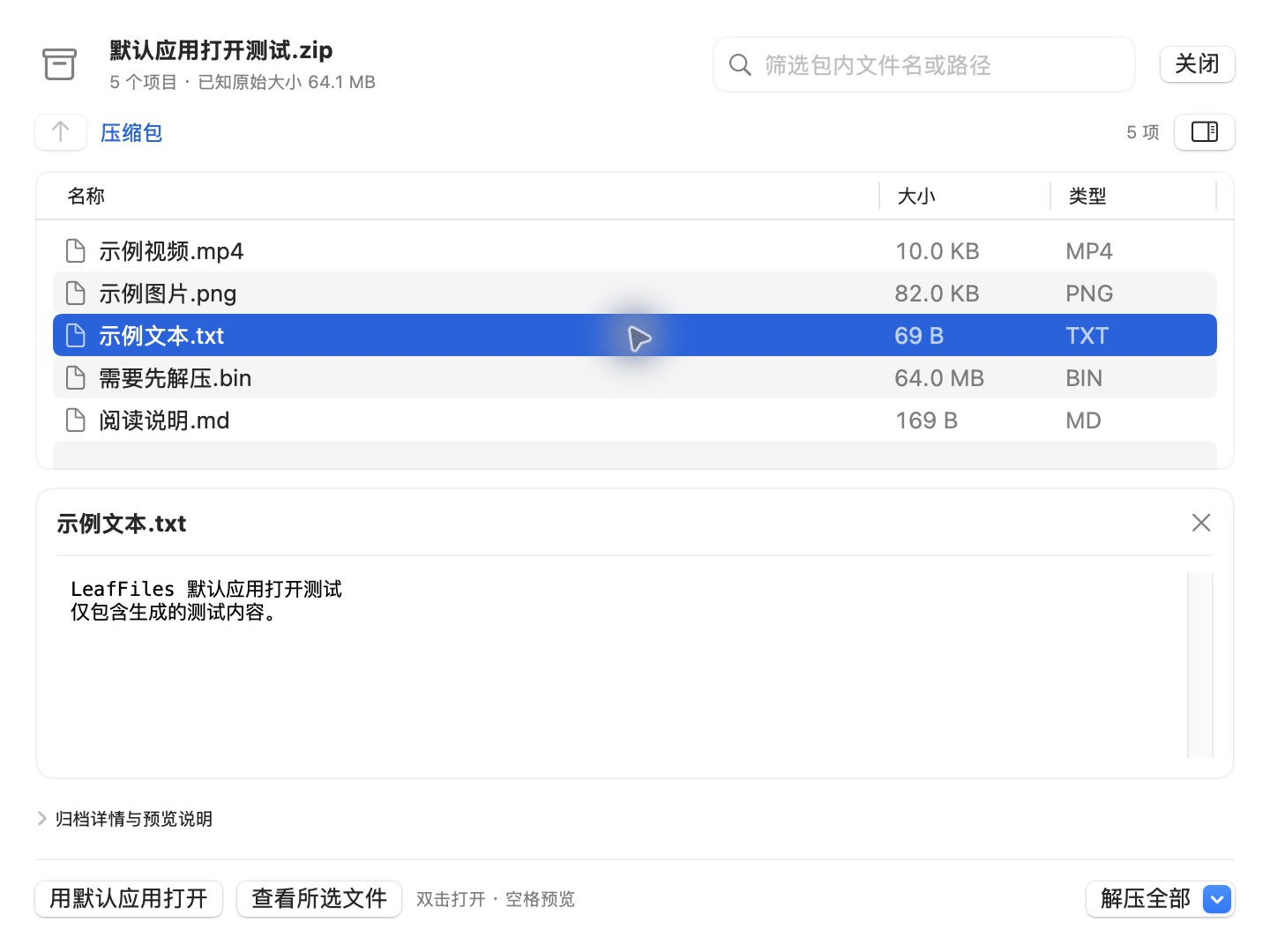Image resolution: width=1270 pixels, height=952 pixels.
Task: Select the 示例图片.png file name
Action: click(x=168, y=294)
